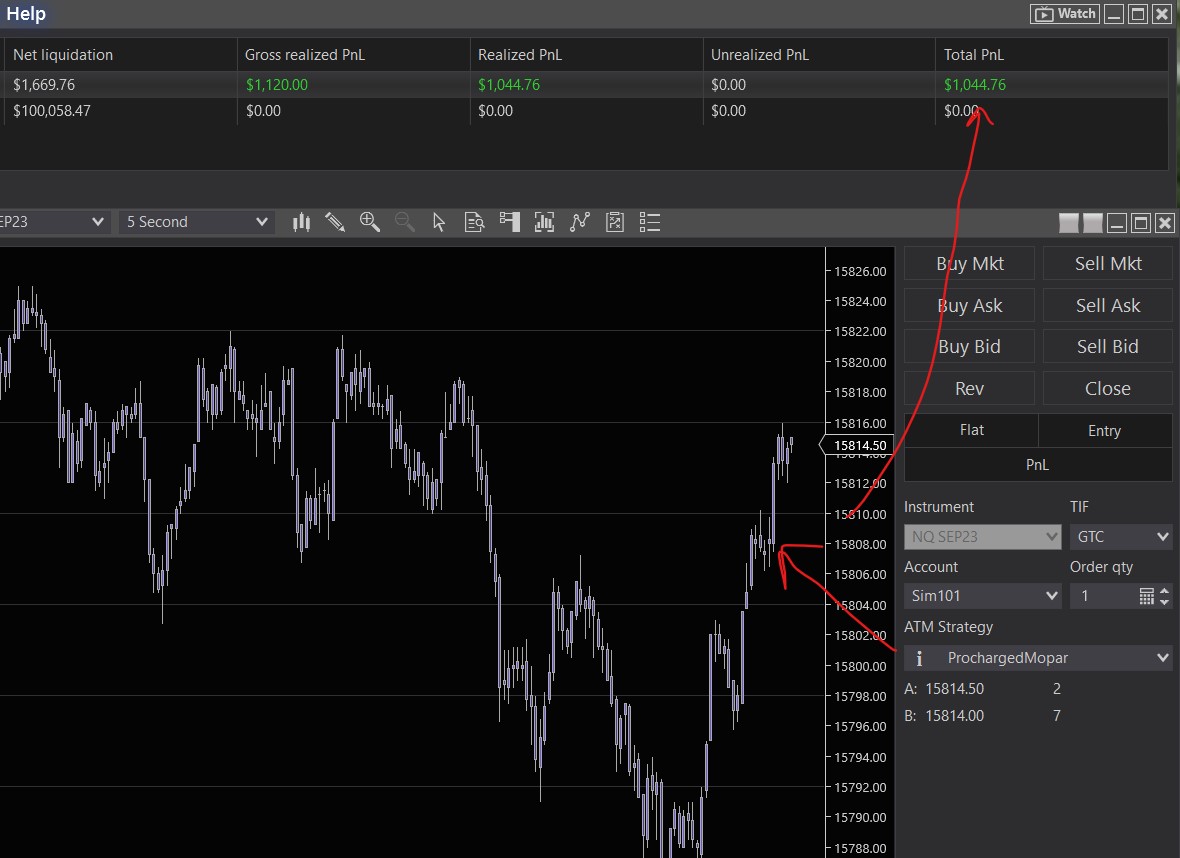Click the Sell Bid button

click(x=1108, y=346)
